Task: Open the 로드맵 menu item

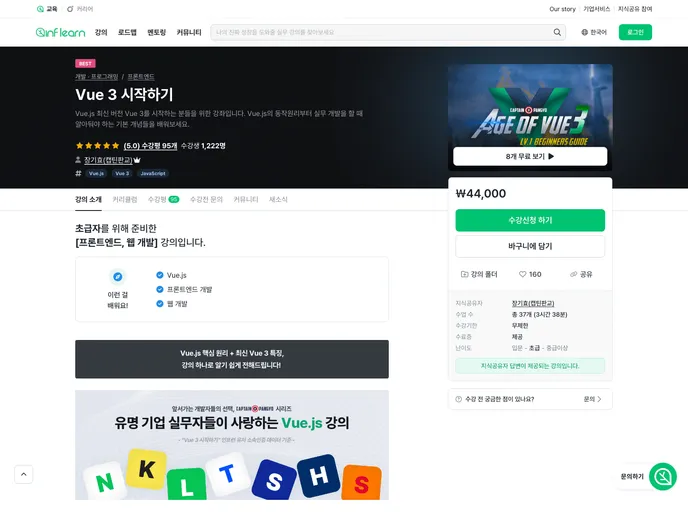Action: [127, 32]
